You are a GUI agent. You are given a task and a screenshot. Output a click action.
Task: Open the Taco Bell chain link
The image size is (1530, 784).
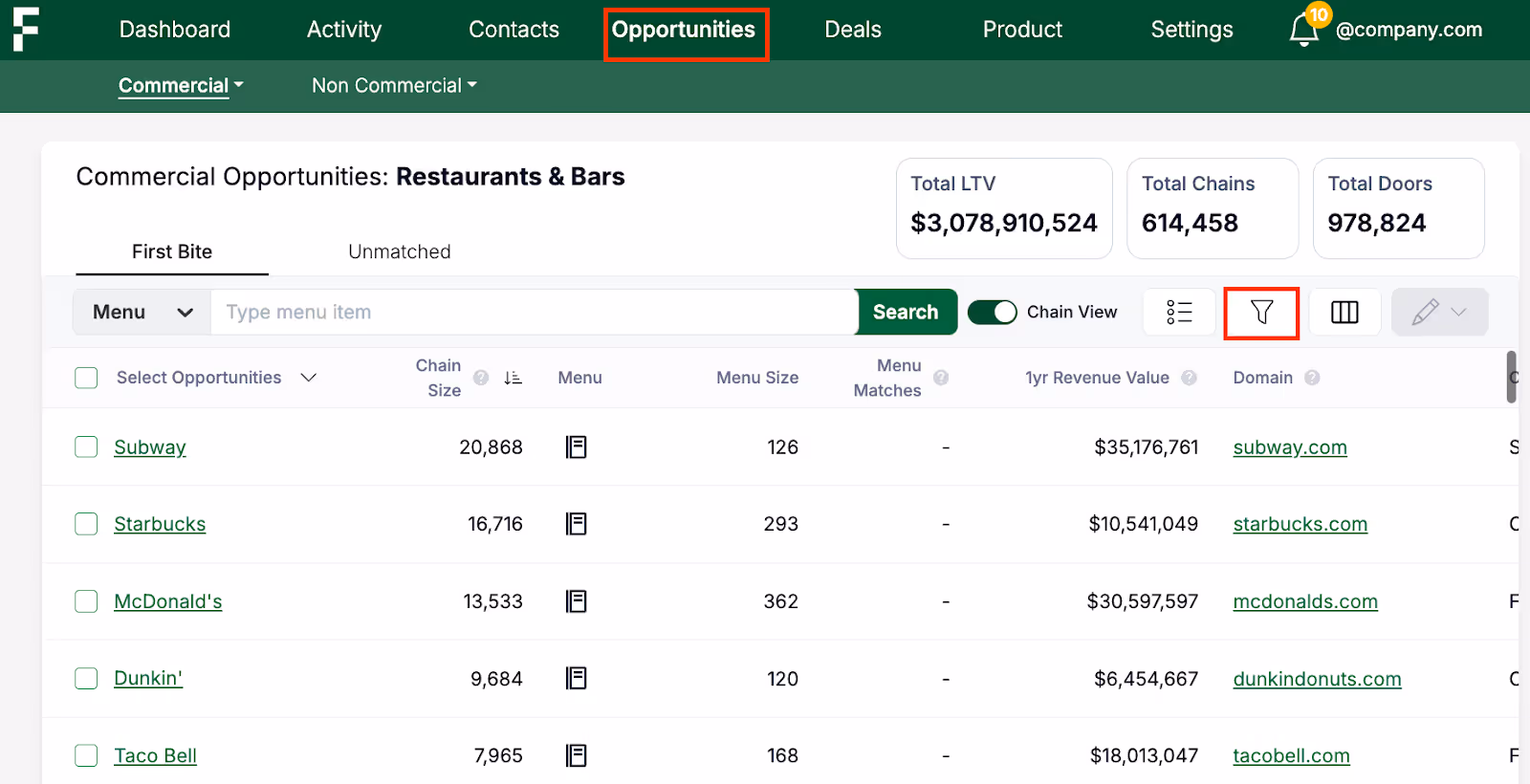point(155,755)
